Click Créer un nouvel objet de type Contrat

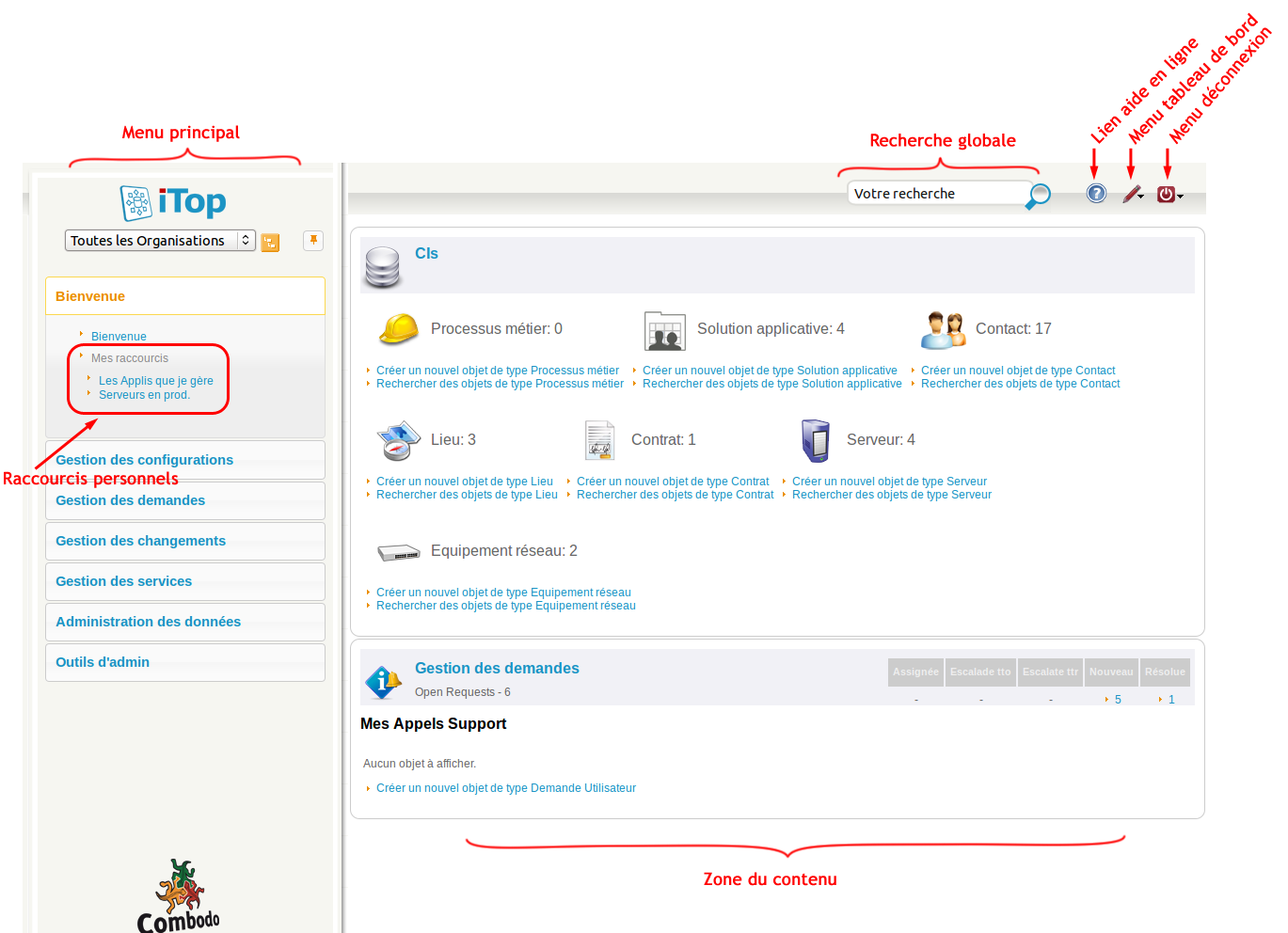coord(673,482)
